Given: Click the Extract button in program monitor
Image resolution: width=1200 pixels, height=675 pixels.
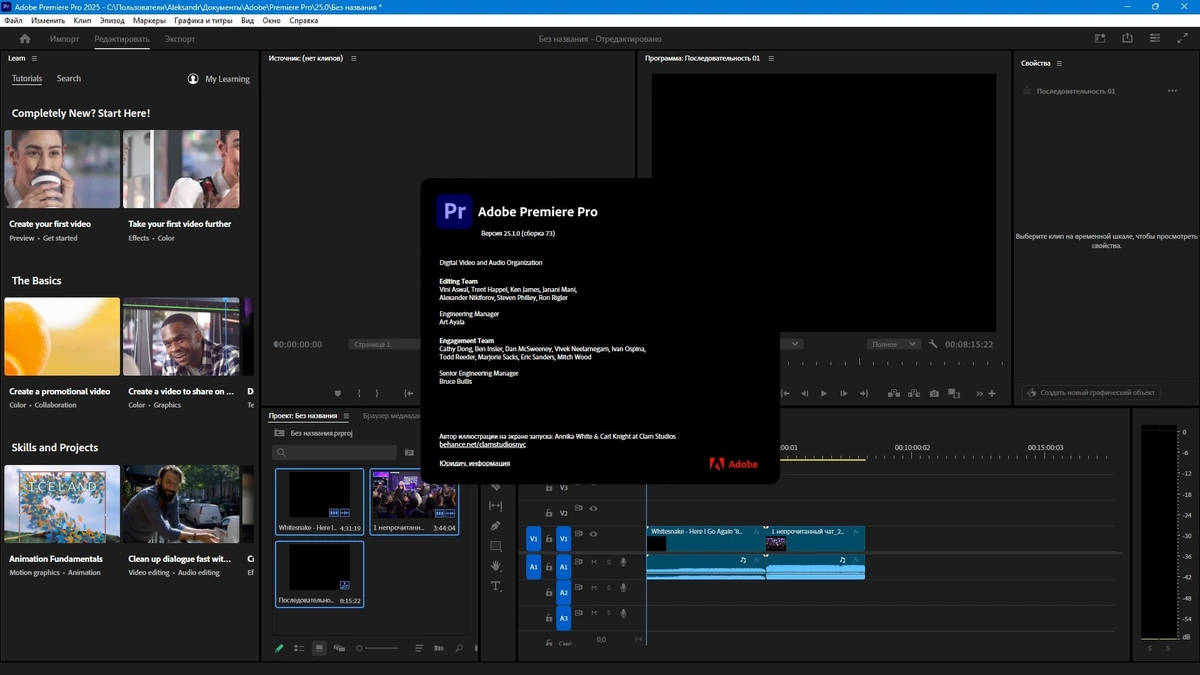Looking at the screenshot, I should (912, 394).
